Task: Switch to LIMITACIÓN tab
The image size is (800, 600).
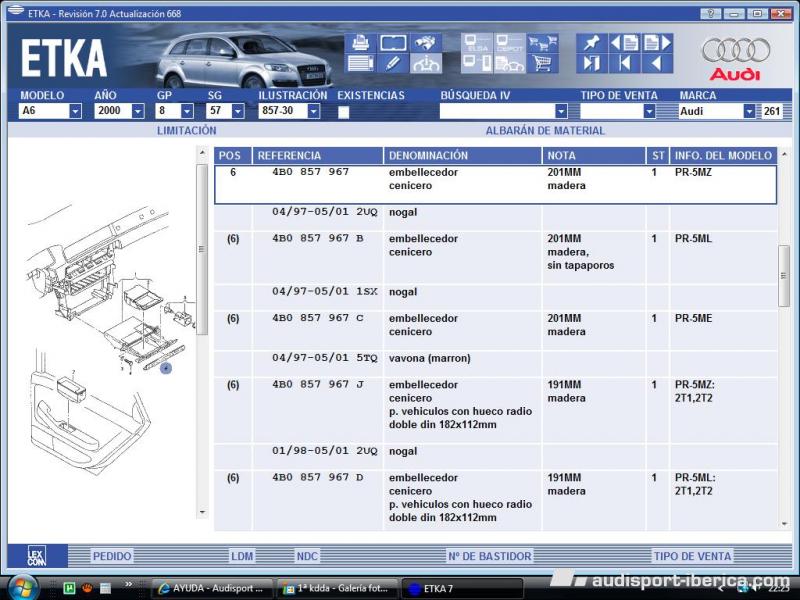Action: (x=187, y=131)
